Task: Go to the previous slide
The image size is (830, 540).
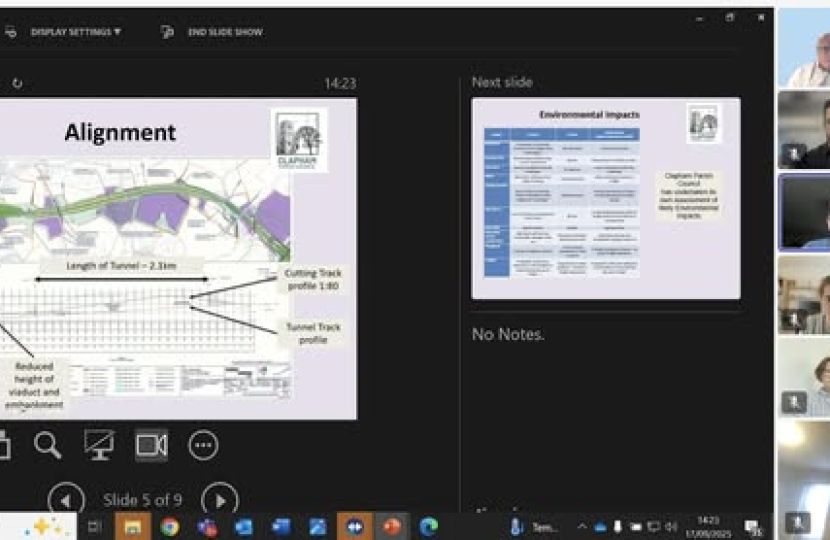Action: tap(66, 499)
